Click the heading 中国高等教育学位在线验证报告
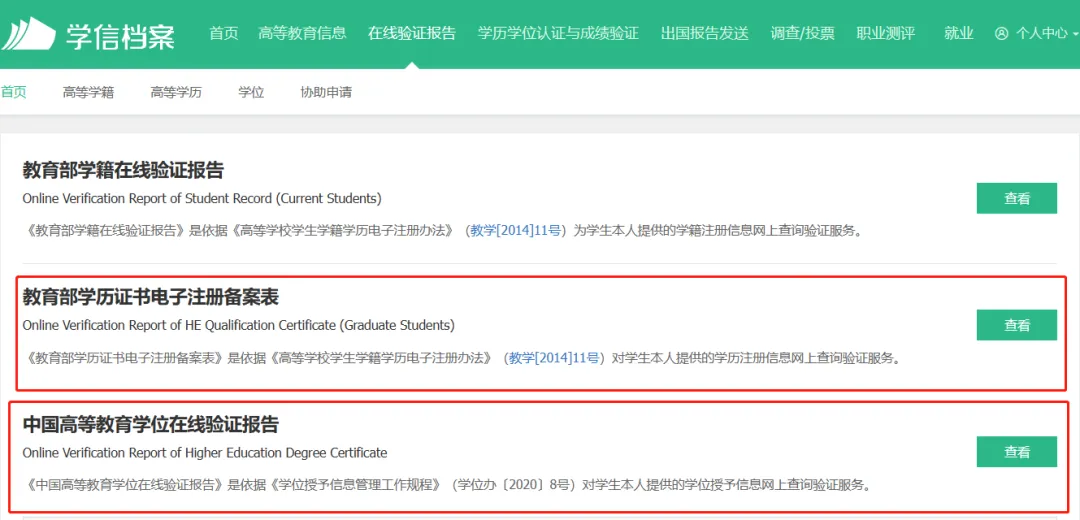This screenshot has width=1080, height=520. pyautogui.click(x=151, y=424)
